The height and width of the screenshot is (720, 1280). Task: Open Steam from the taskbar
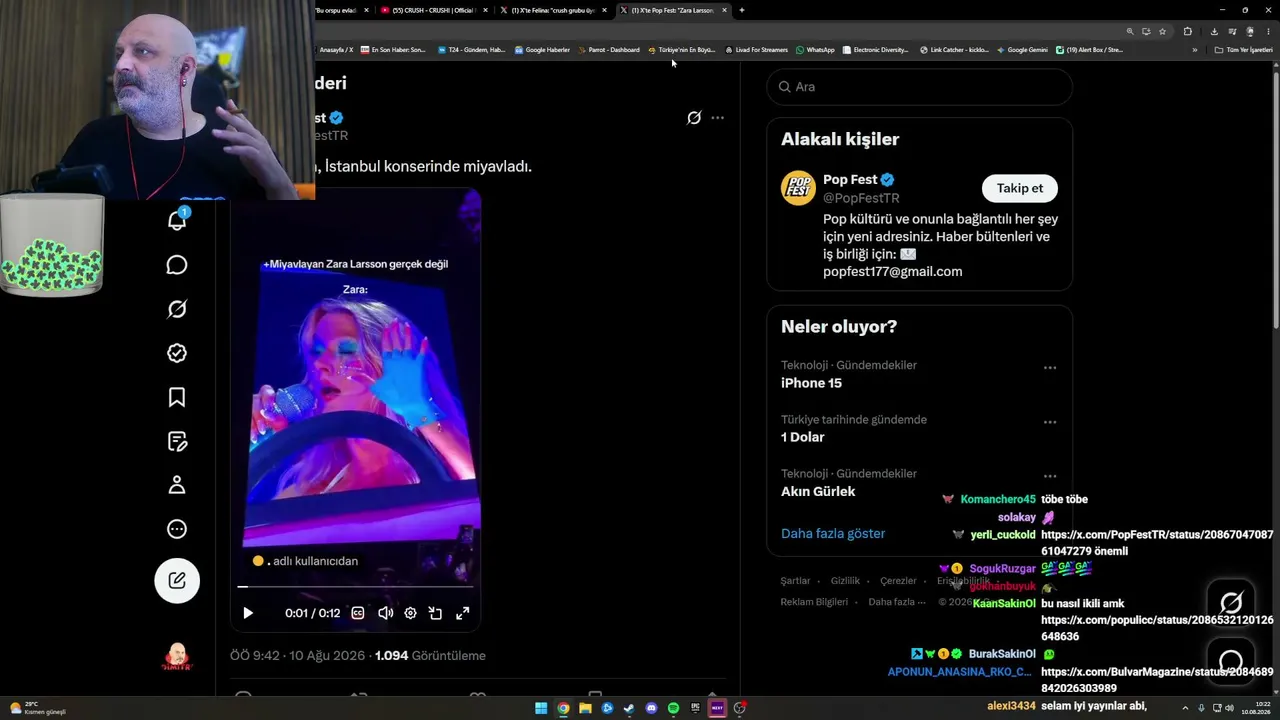[629, 708]
